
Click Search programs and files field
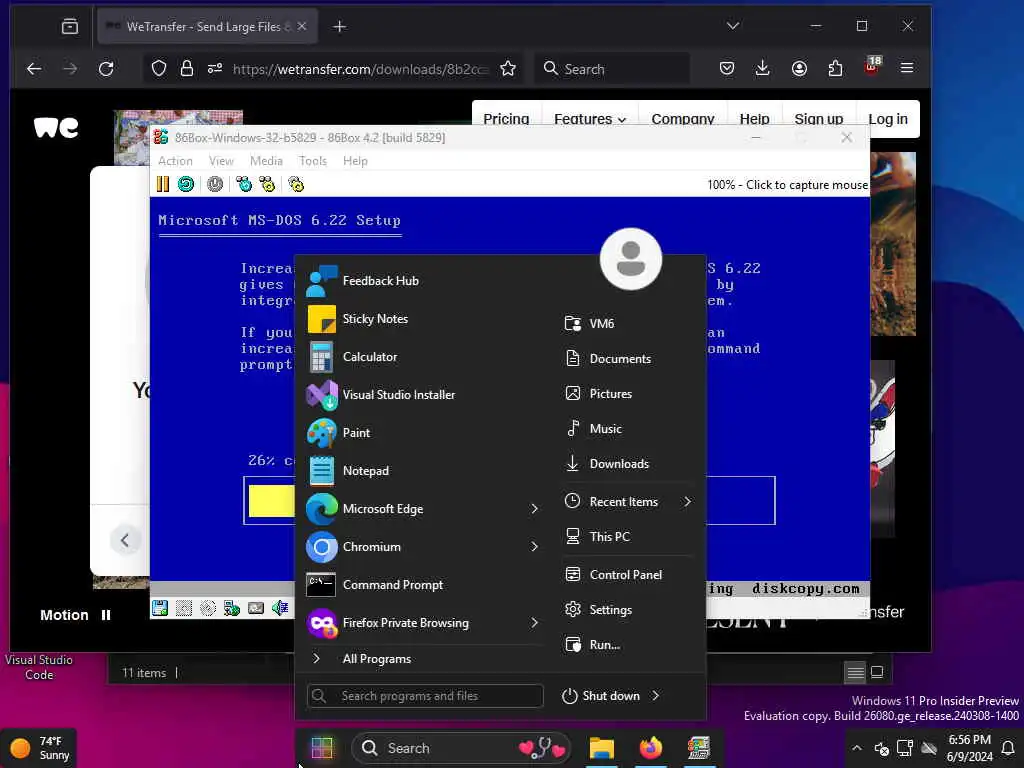[x=424, y=696]
